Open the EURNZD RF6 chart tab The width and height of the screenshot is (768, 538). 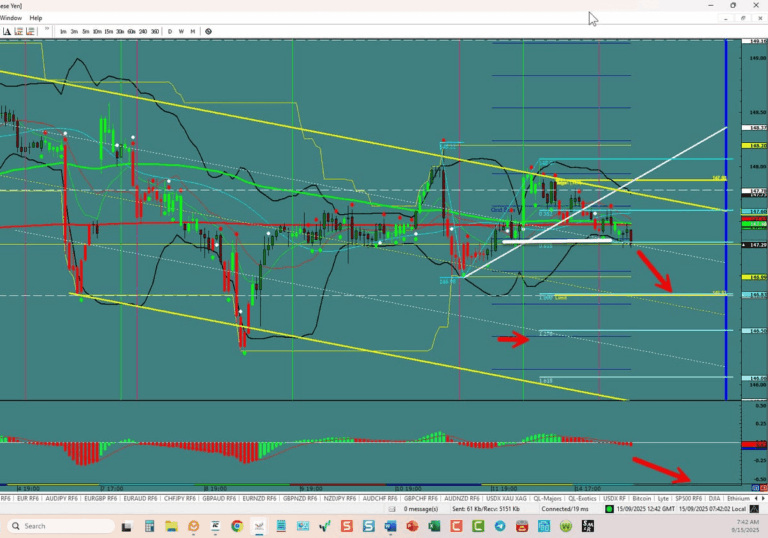point(259,498)
